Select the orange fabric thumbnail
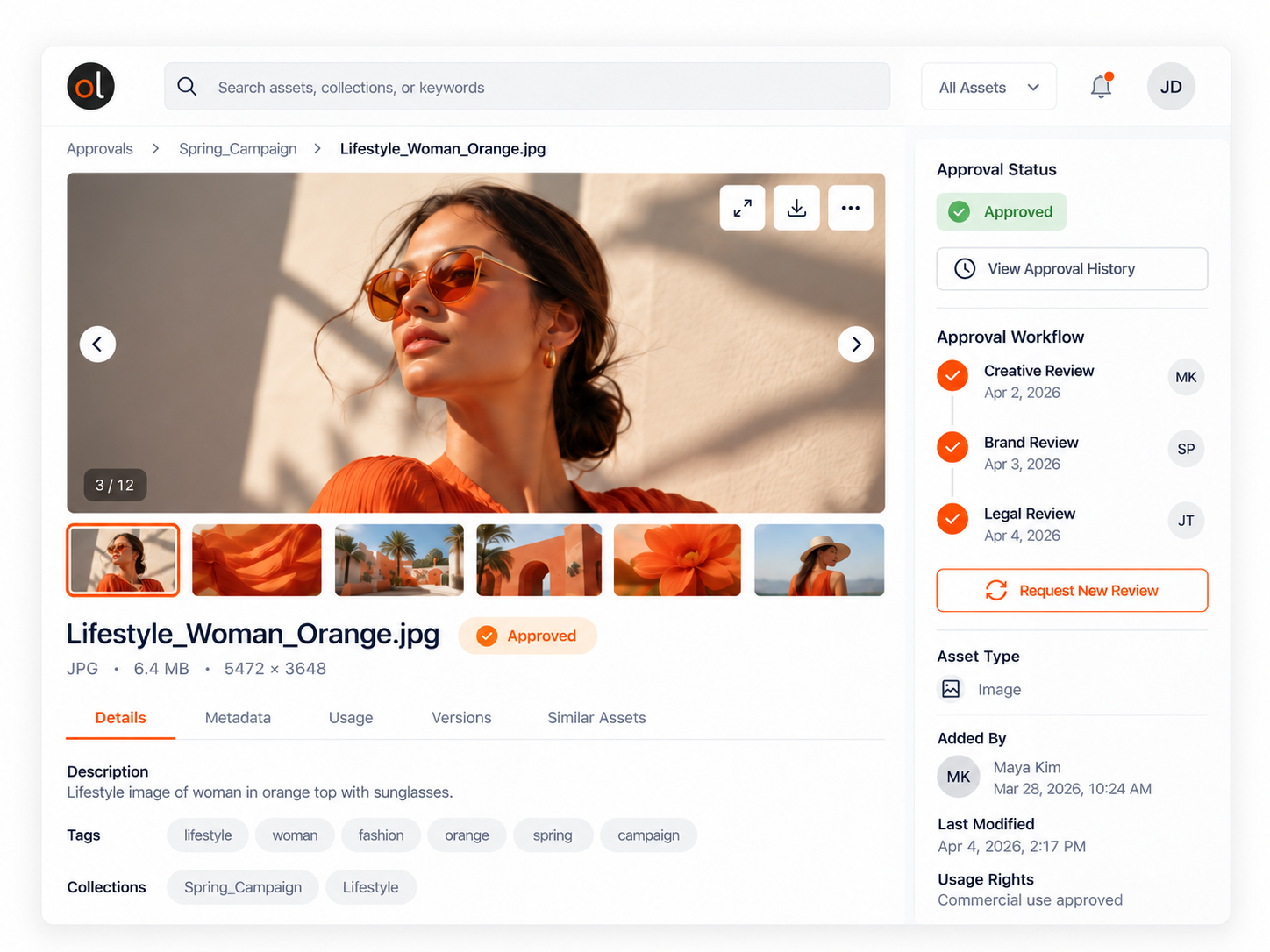 click(x=256, y=560)
